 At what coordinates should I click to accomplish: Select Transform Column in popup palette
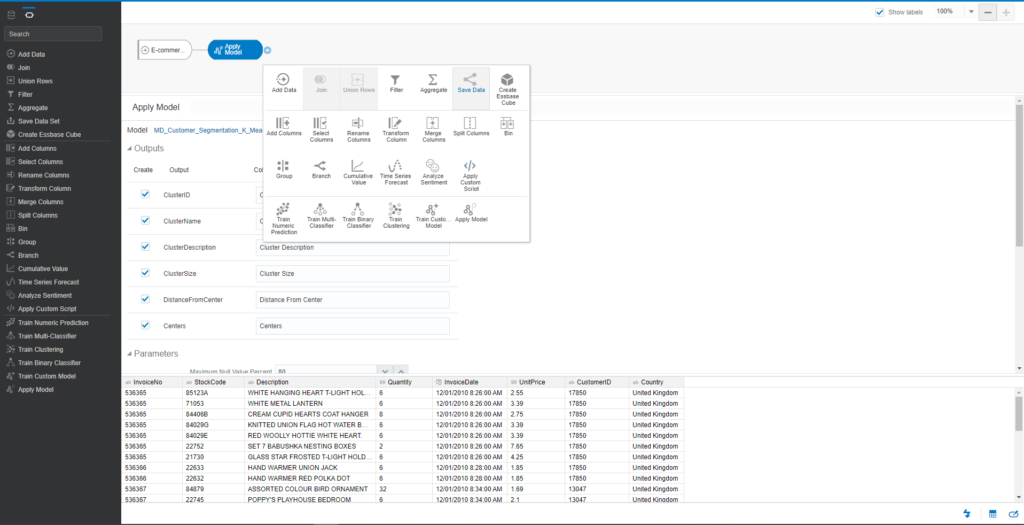pos(396,129)
